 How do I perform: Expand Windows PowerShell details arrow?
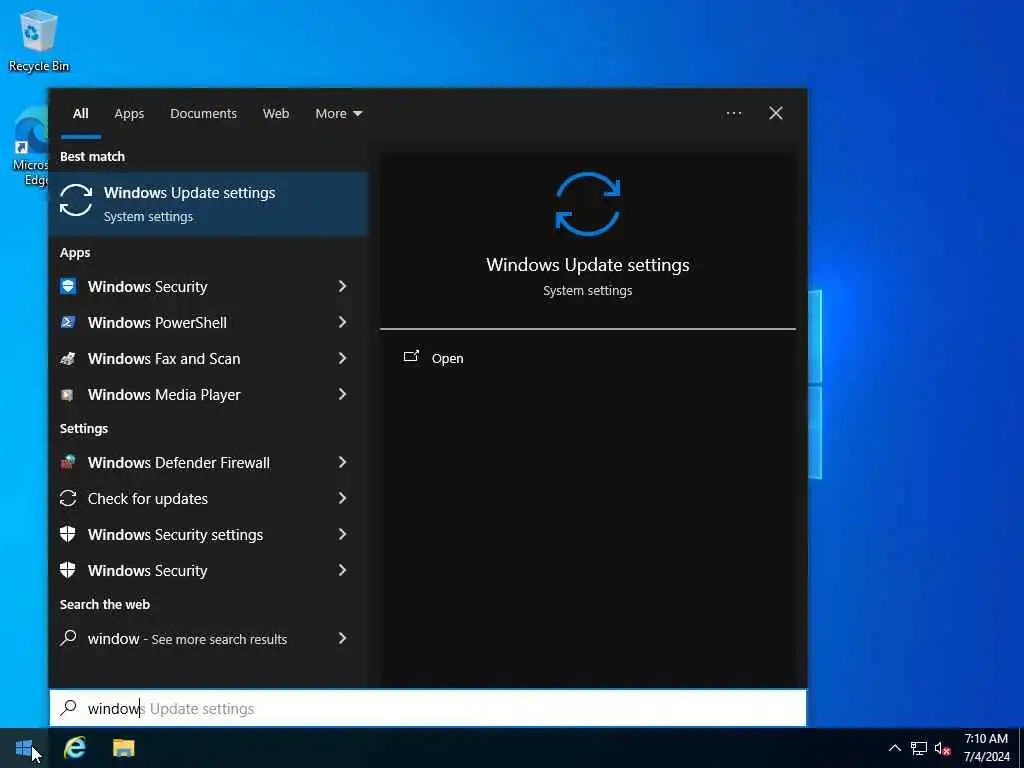point(342,322)
